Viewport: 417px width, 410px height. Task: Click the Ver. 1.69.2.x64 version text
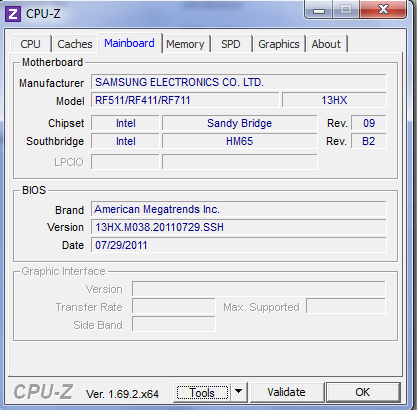(122, 394)
